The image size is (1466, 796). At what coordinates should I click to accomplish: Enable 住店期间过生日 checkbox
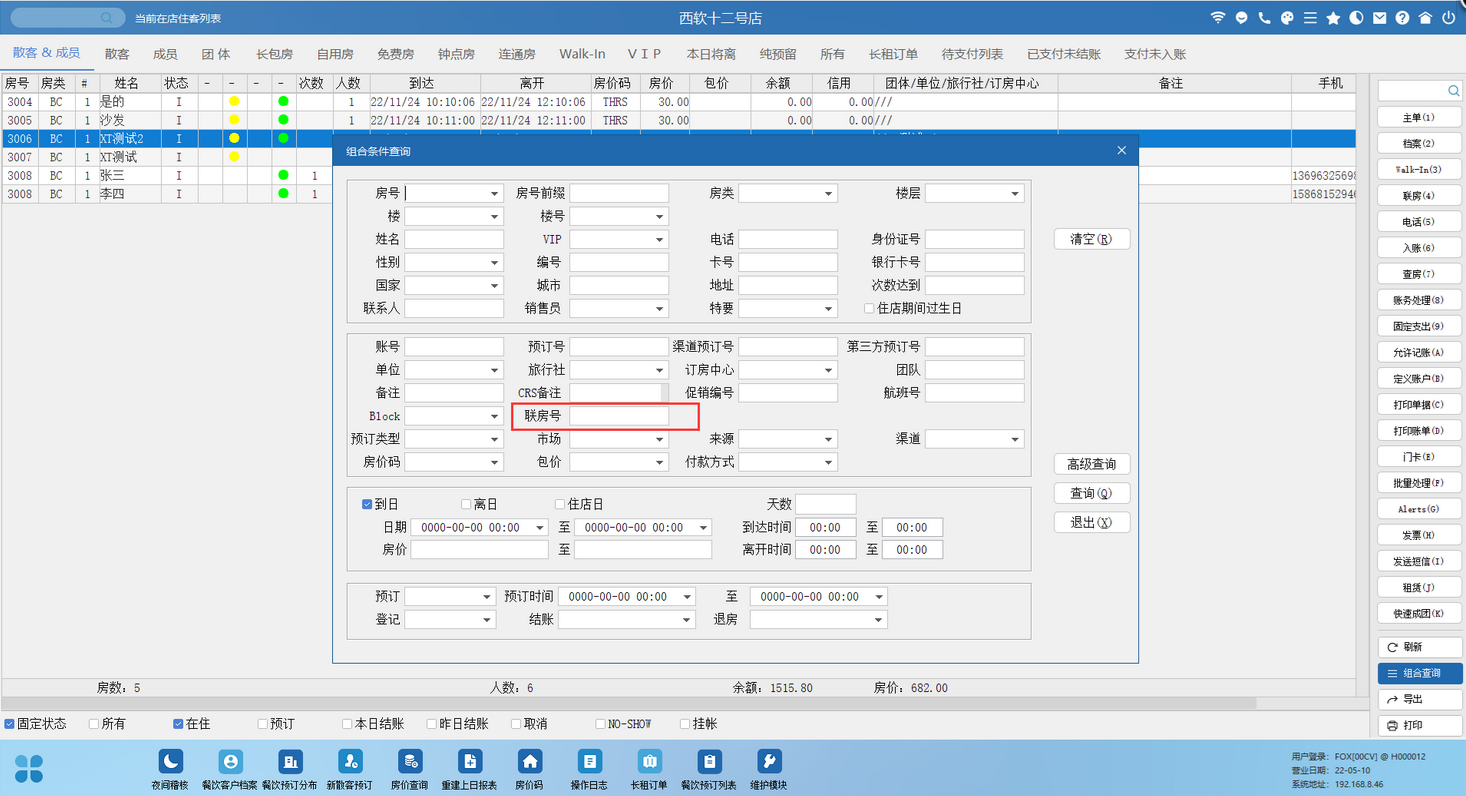coord(869,309)
